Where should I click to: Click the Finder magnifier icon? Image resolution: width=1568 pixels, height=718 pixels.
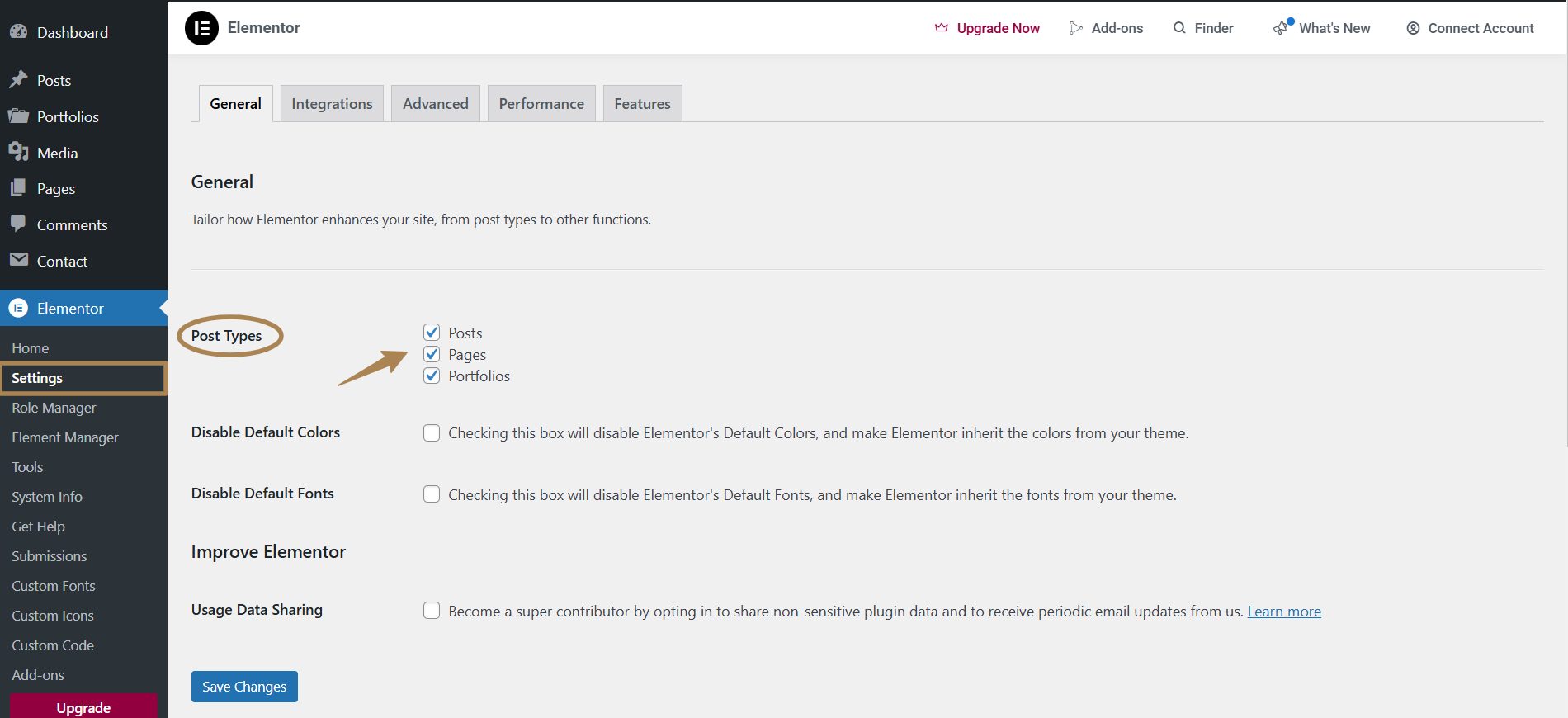(x=1179, y=28)
